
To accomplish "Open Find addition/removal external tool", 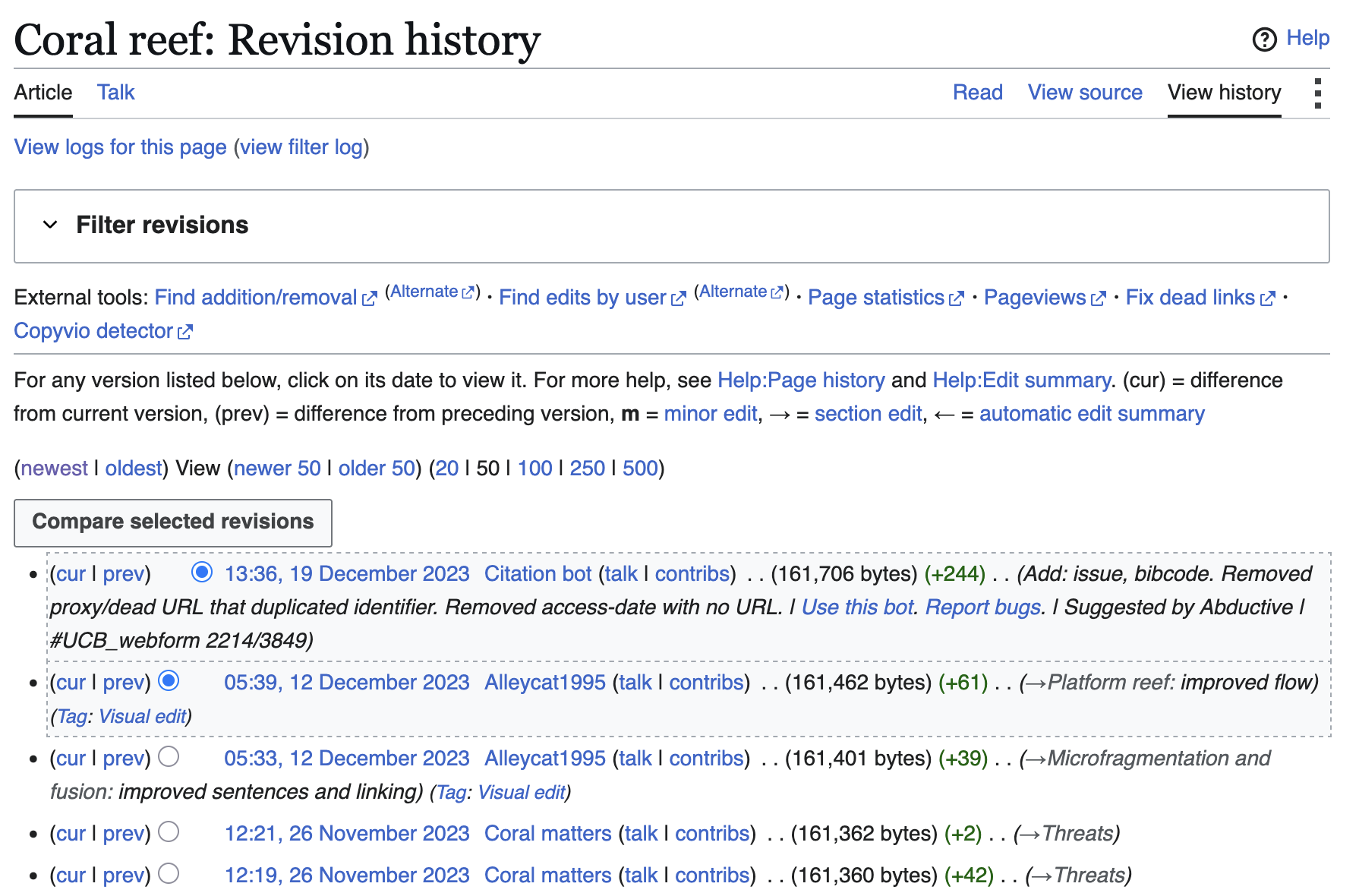I will (x=266, y=298).
